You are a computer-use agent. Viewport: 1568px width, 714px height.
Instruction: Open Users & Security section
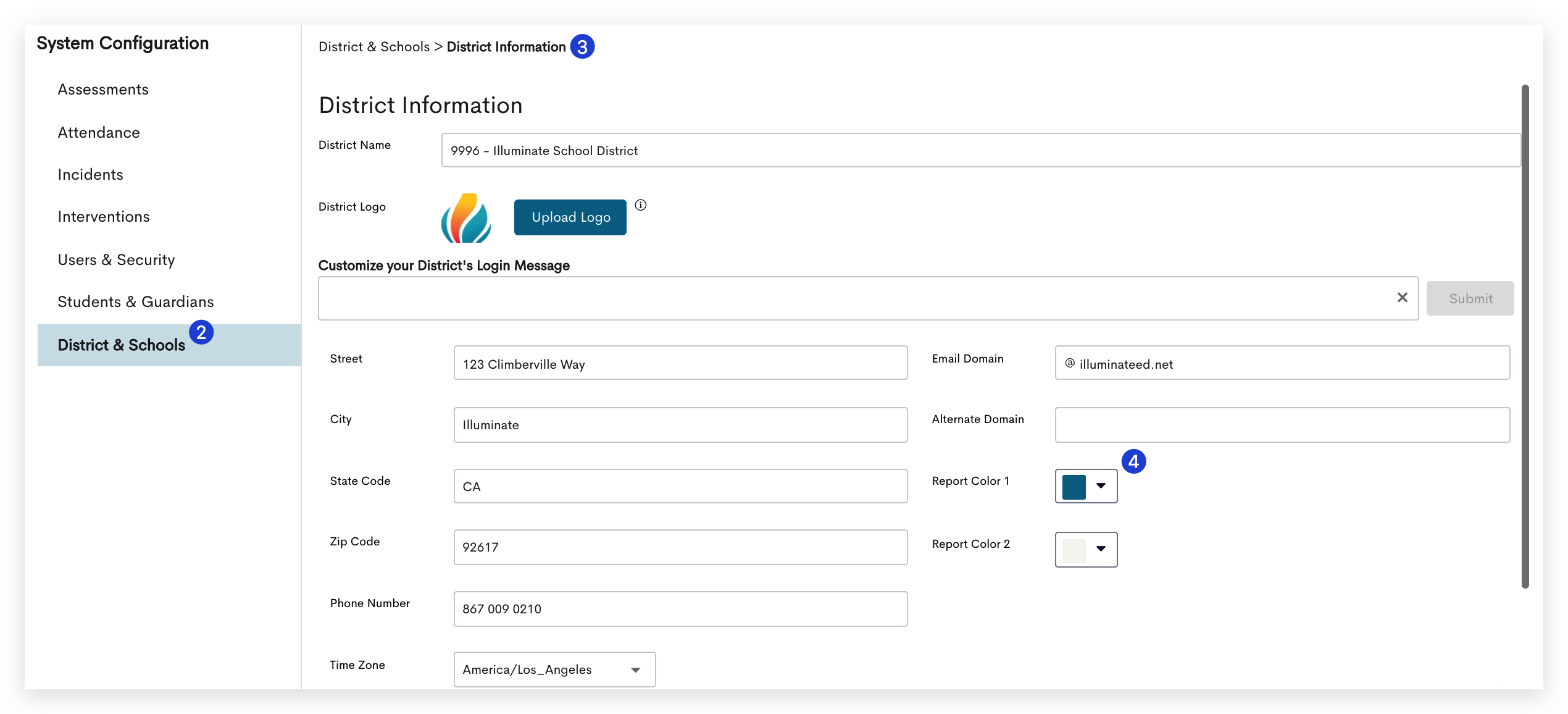point(116,260)
